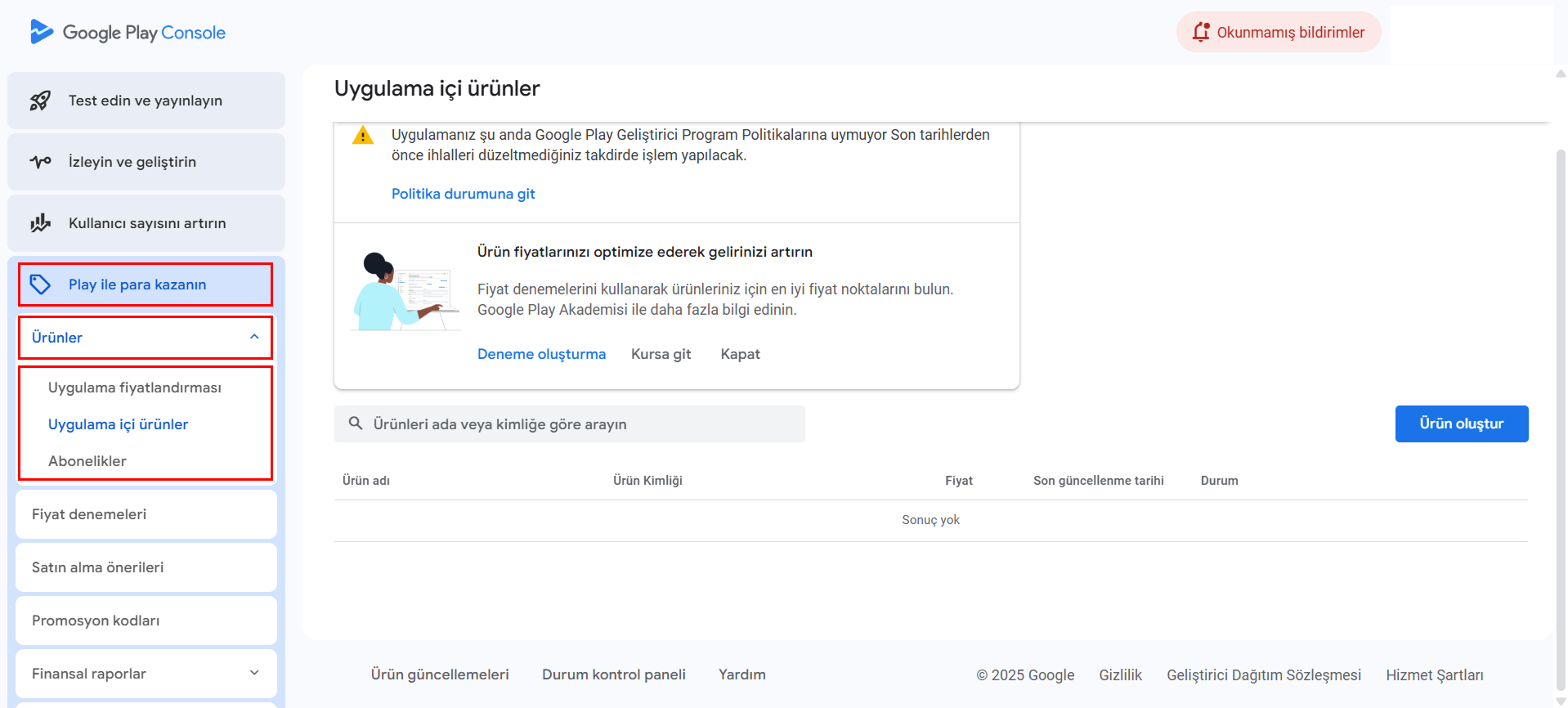This screenshot has width=1568, height=708.
Task: Click Deneme oluşturma link
Action: point(542,354)
